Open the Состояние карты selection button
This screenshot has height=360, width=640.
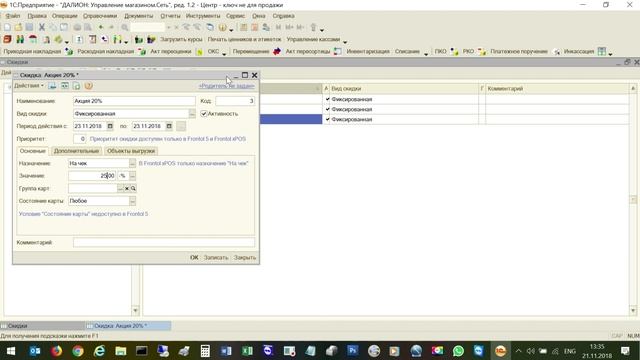(132, 201)
